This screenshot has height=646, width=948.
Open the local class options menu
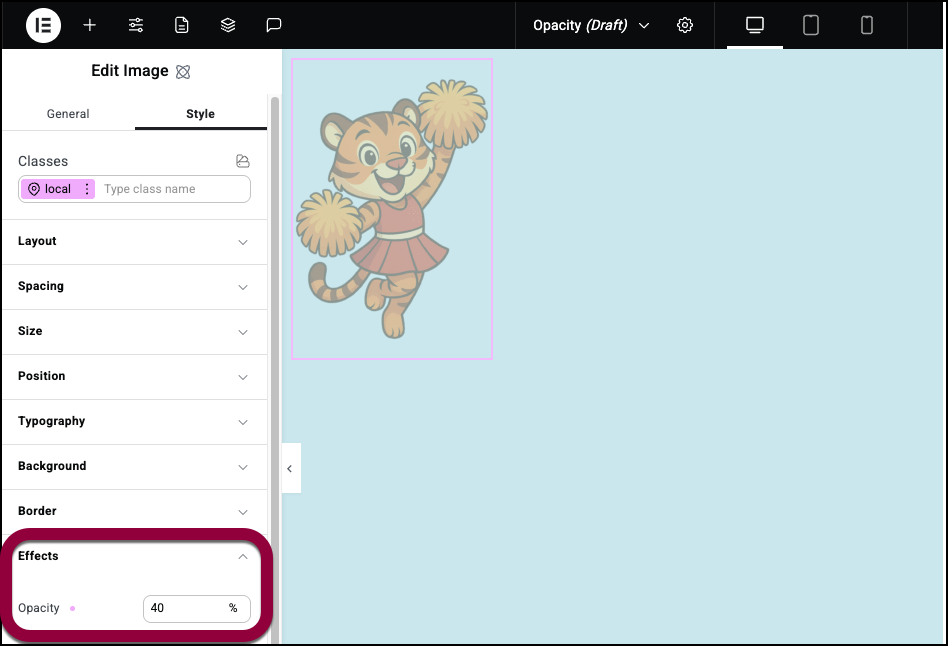(x=87, y=189)
